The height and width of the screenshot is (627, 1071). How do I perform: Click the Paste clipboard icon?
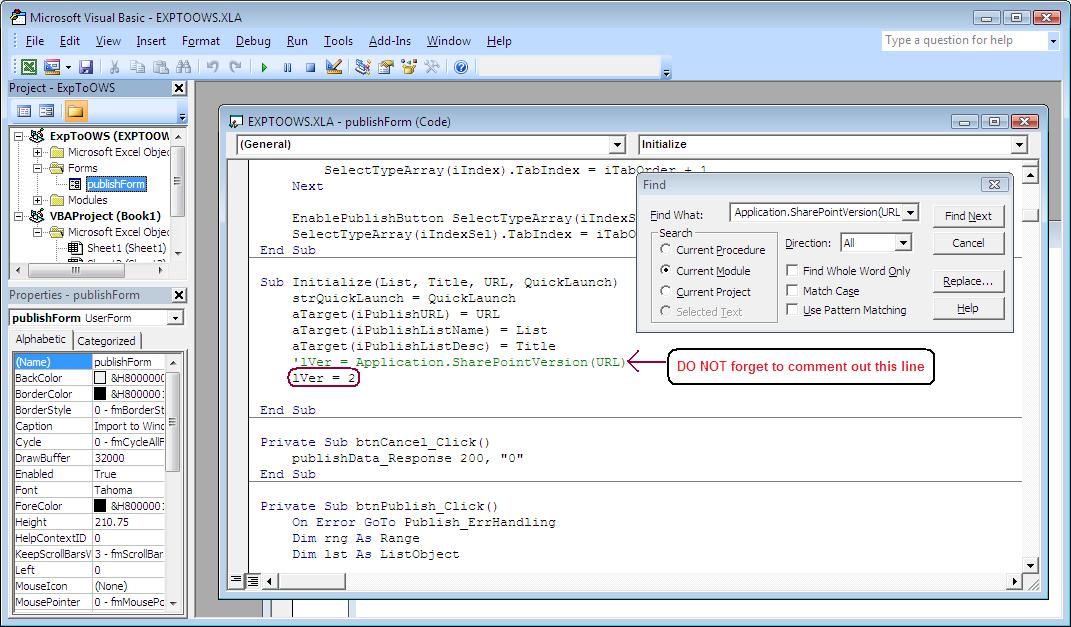[x=161, y=67]
